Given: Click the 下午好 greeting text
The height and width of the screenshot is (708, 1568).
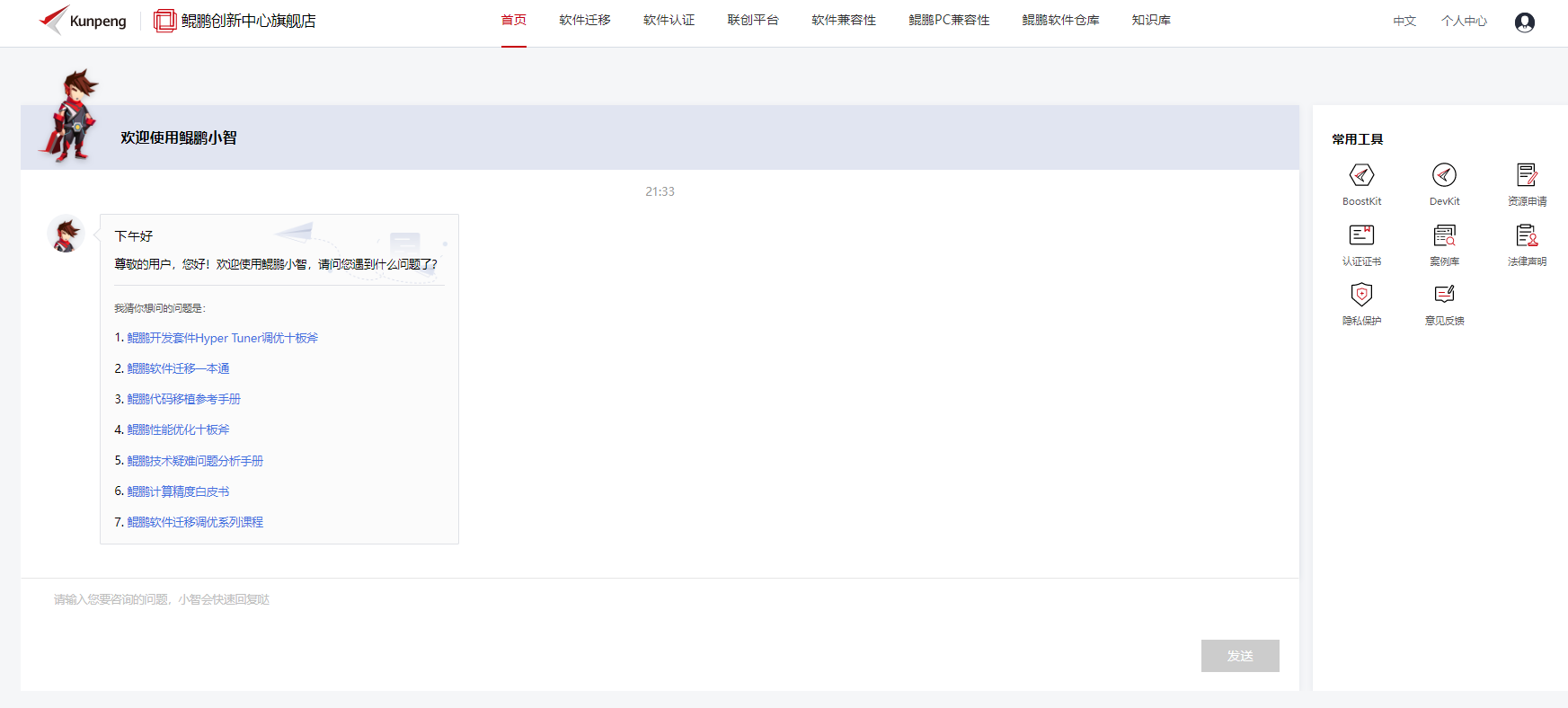Looking at the screenshot, I should 134,236.
